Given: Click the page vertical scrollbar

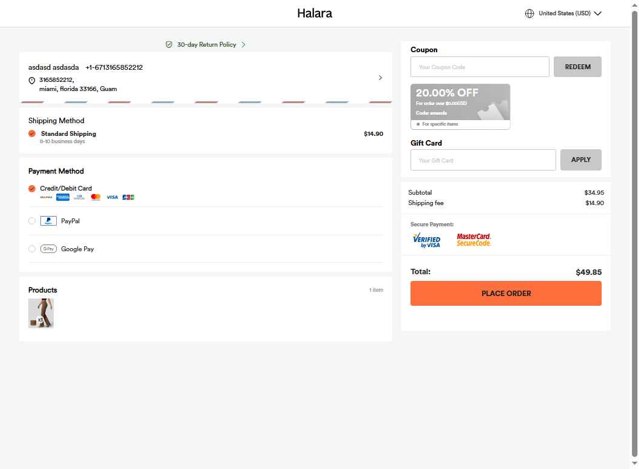Looking at the screenshot, I should click(x=635, y=234).
